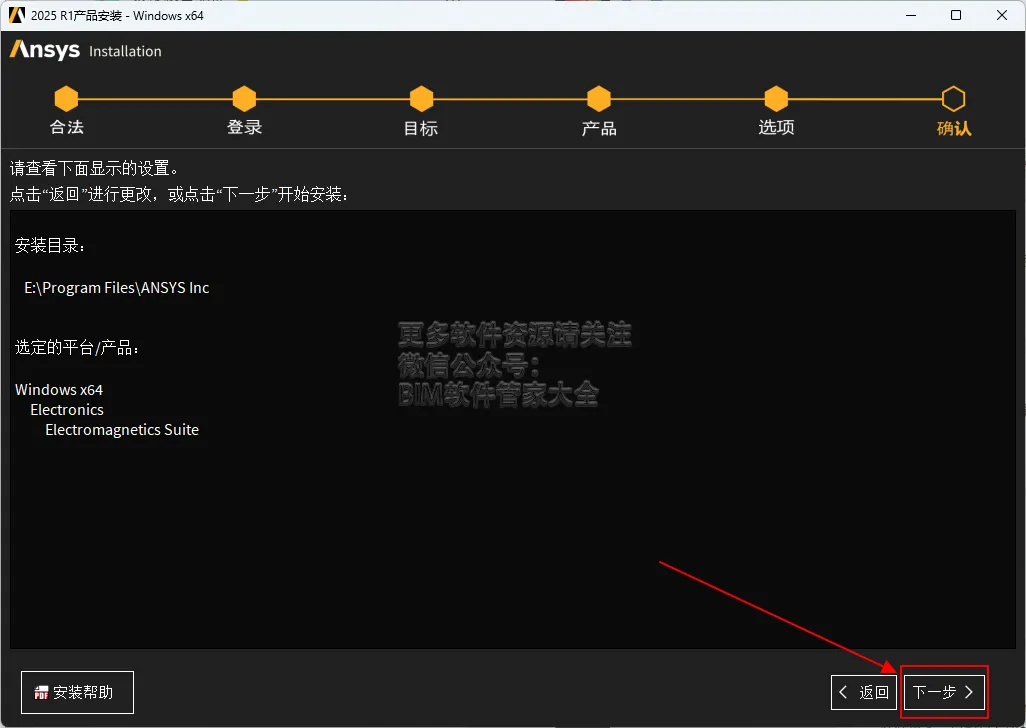Close the installer window

[1002, 15]
